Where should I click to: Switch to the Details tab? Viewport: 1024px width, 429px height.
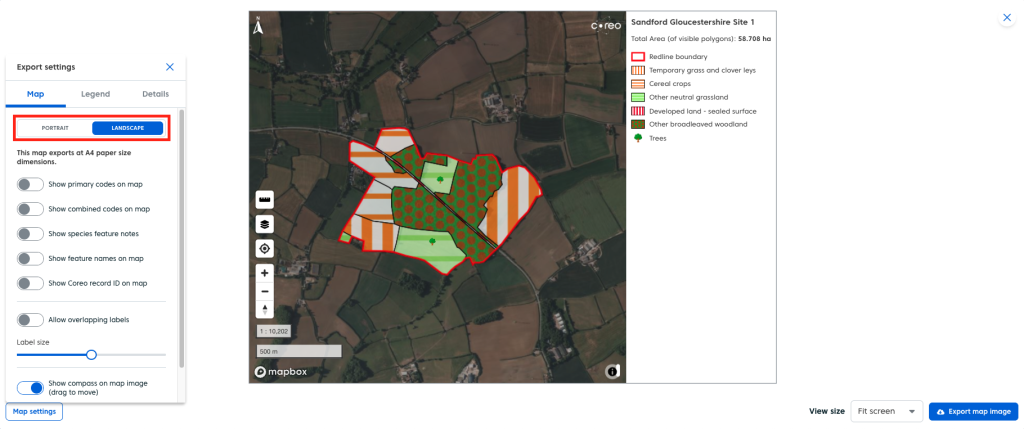tap(155, 94)
